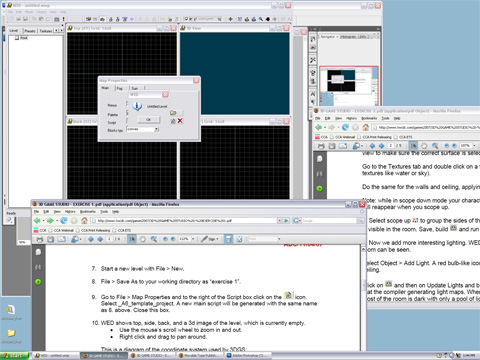The height and width of the screenshot is (360, 480).
Task: Select the Presets tab in WED left panel
Action: 30,31
